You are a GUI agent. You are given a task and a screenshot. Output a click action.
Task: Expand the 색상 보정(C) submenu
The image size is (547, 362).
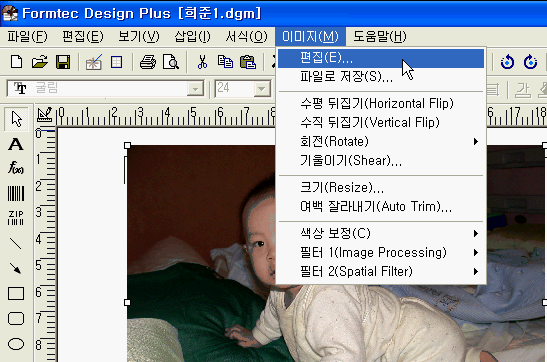point(381,233)
